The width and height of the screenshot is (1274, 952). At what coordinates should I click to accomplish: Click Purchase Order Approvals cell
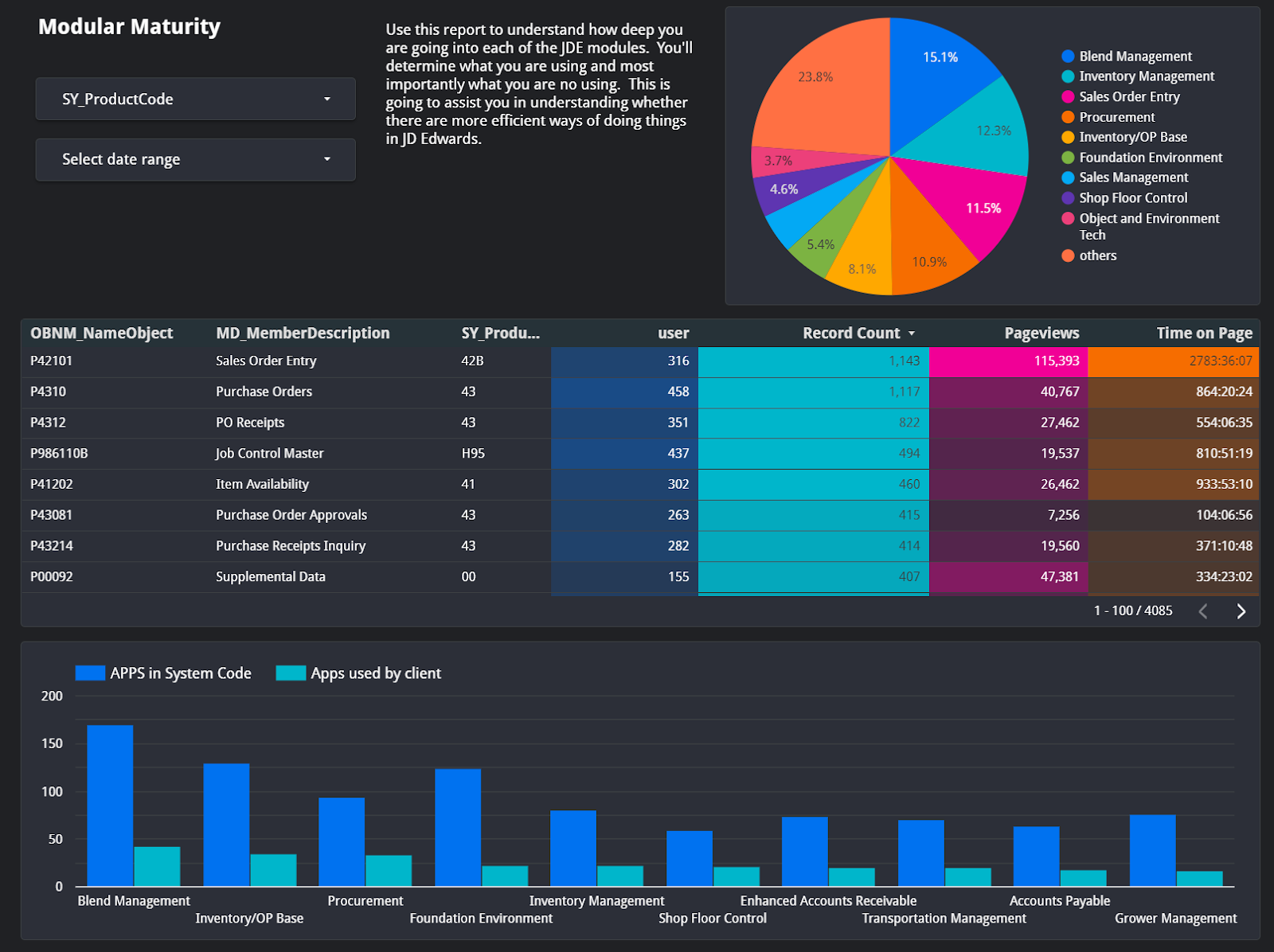click(x=291, y=515)
